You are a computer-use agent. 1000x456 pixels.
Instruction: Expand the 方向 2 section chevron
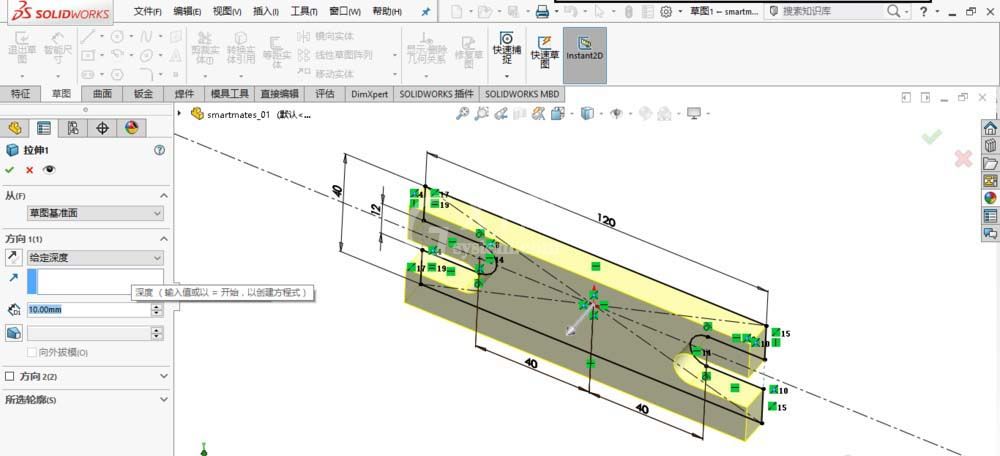pos(164,376)
